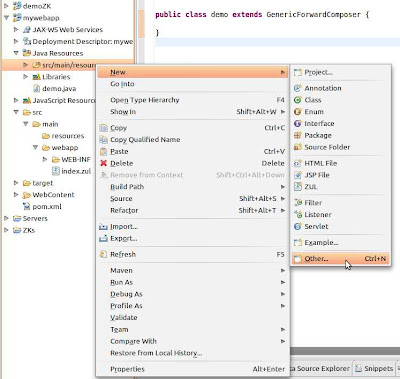Select Other... in the New submenu

(340, 259)
